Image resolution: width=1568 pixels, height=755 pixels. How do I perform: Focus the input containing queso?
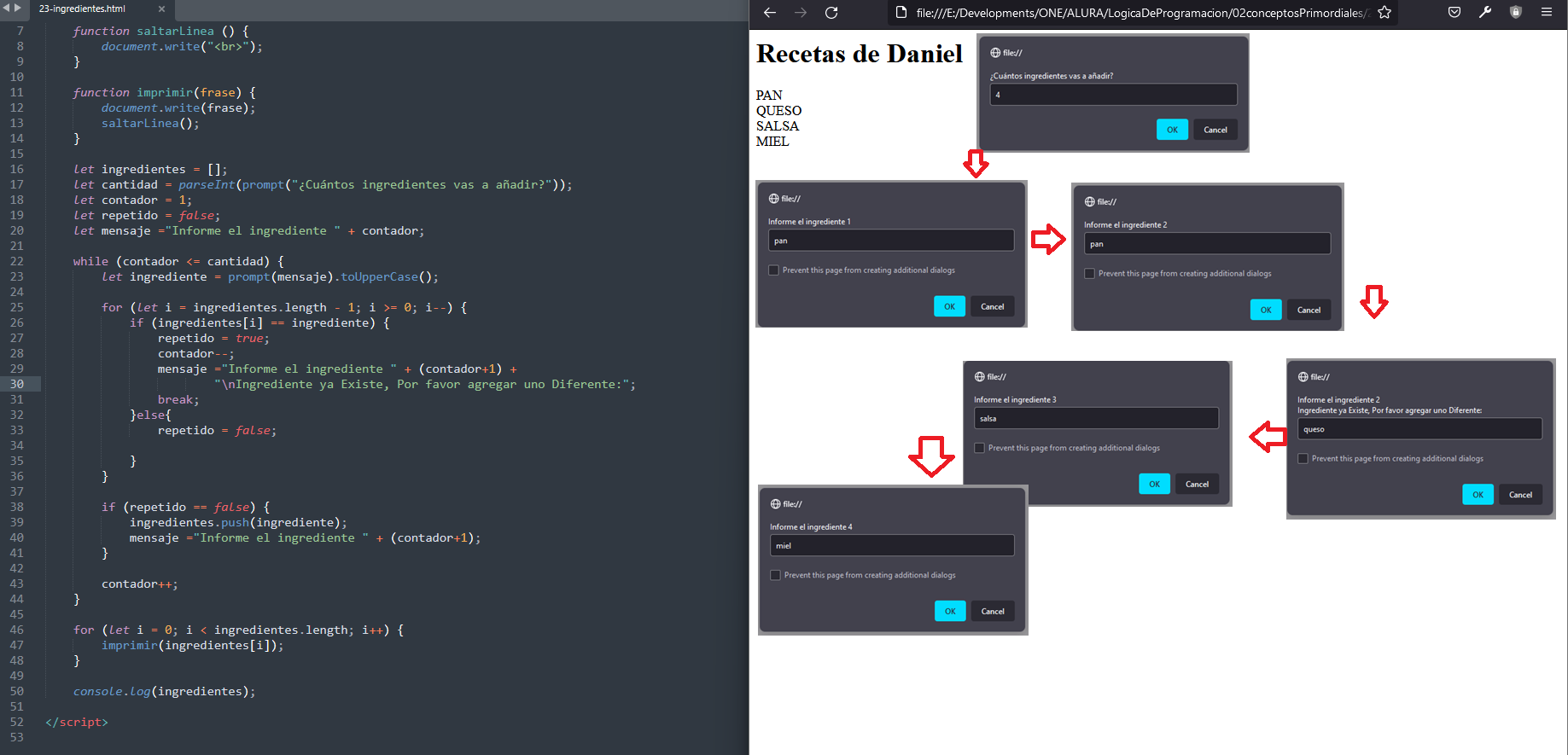tap(1419, 429)
